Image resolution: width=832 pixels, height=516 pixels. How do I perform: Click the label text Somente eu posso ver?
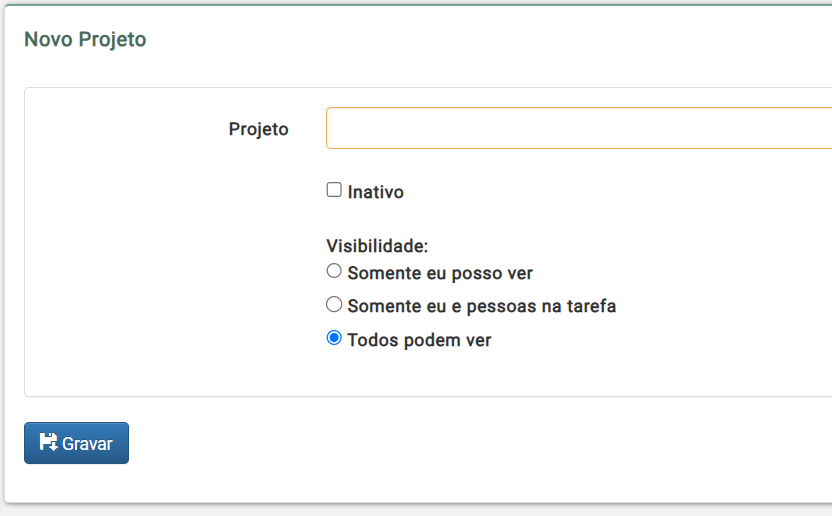(x=440, y=273)
